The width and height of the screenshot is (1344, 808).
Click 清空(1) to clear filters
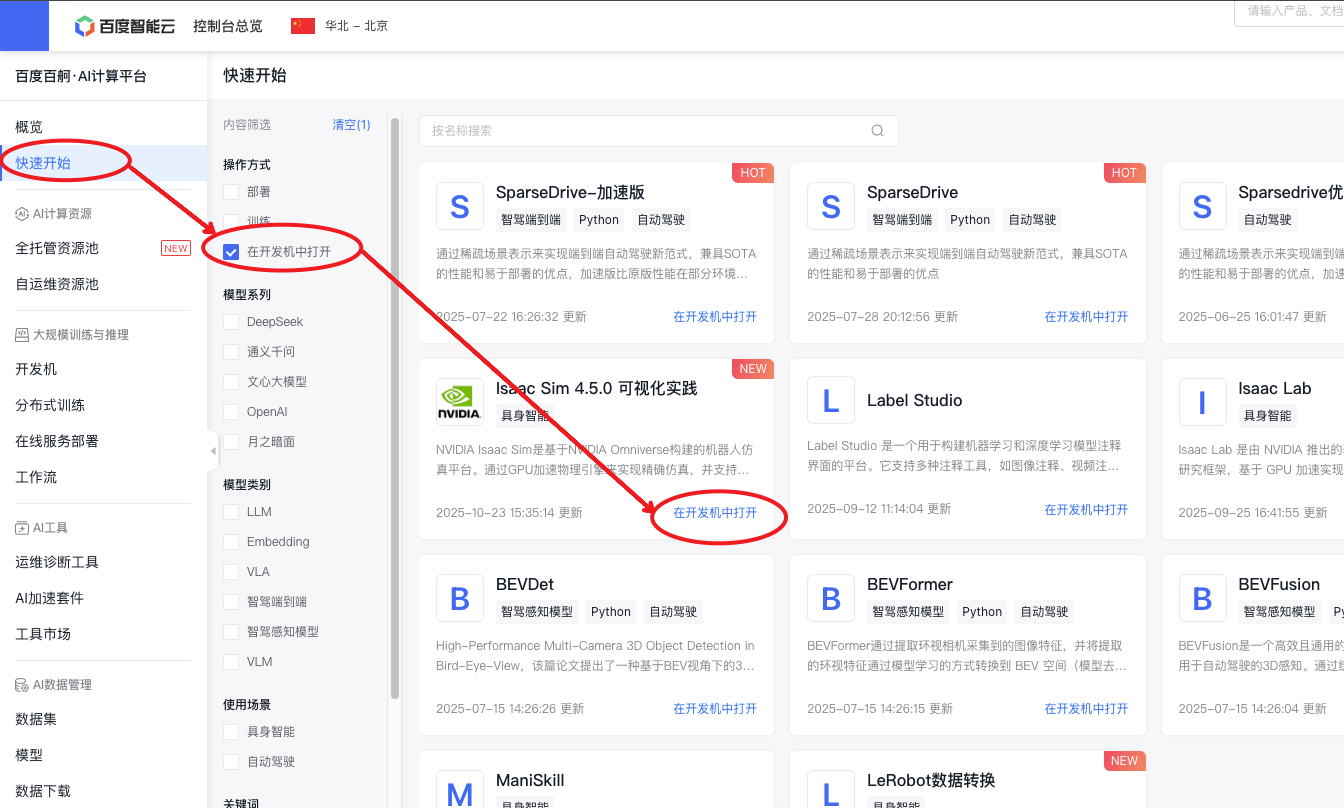coord(351,125)
